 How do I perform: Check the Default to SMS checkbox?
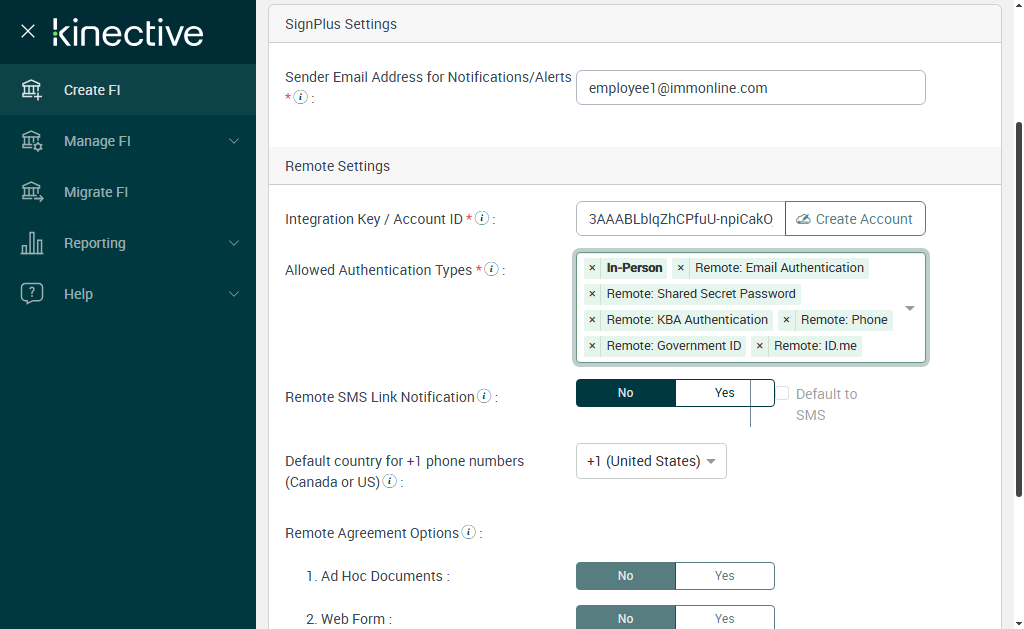782,393
